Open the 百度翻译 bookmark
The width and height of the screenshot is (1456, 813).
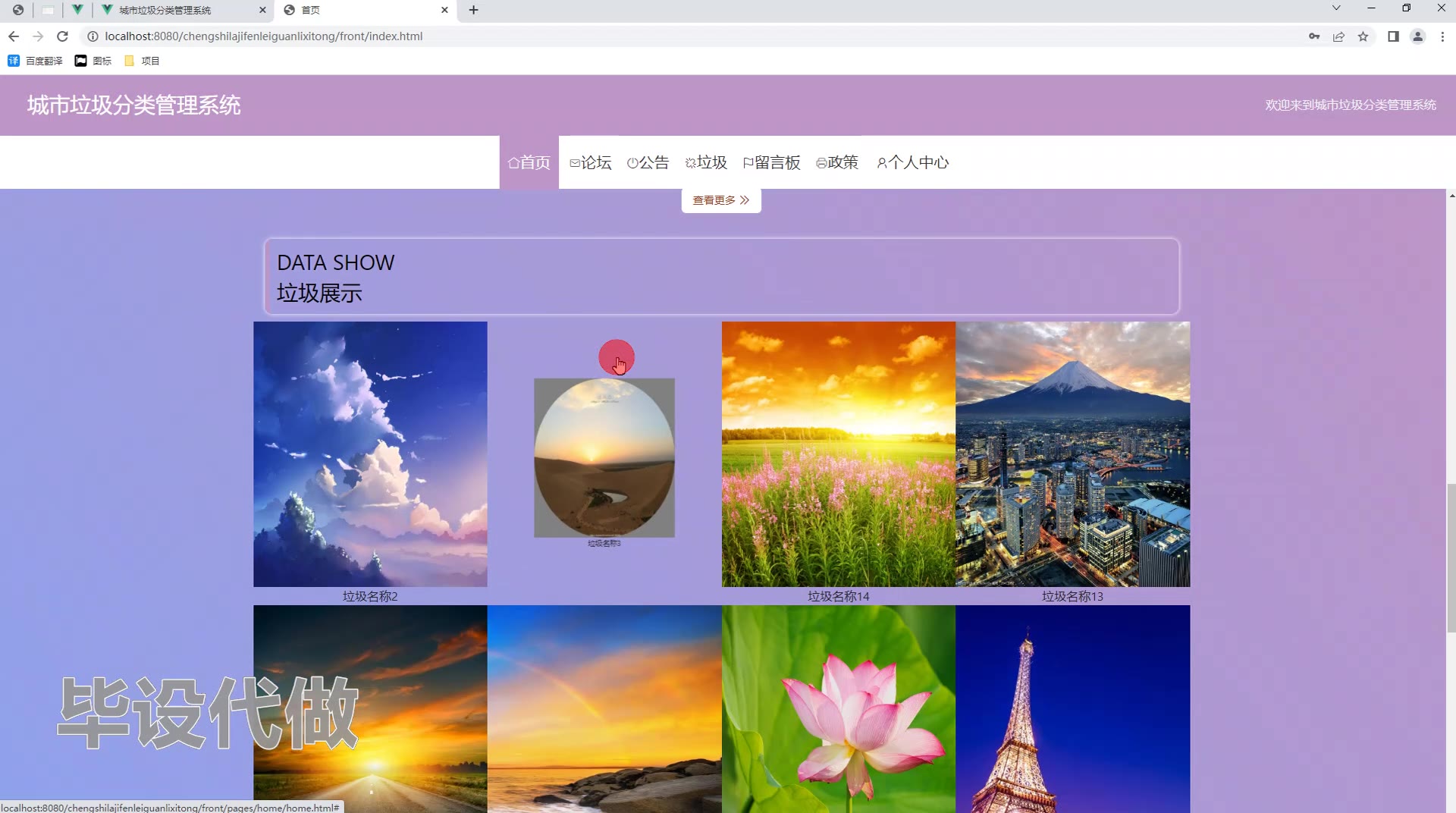coord(35,61)
